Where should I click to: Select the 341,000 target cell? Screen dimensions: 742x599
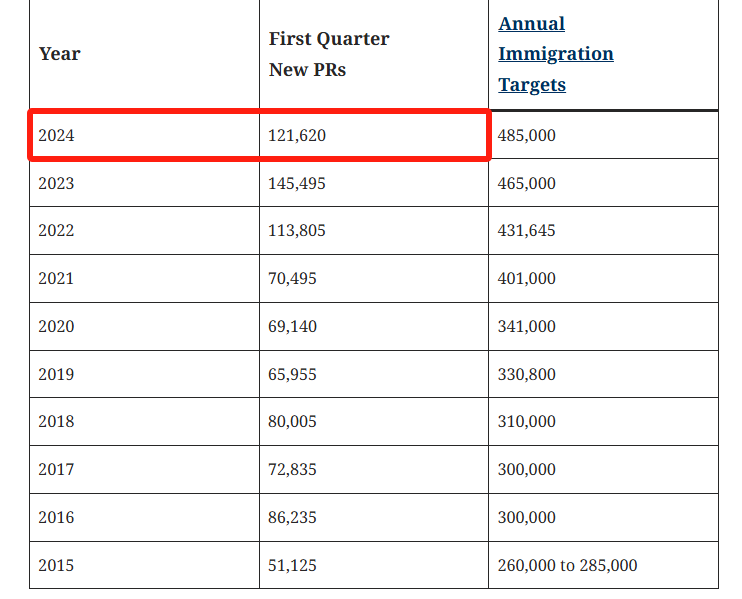(527, 326)
